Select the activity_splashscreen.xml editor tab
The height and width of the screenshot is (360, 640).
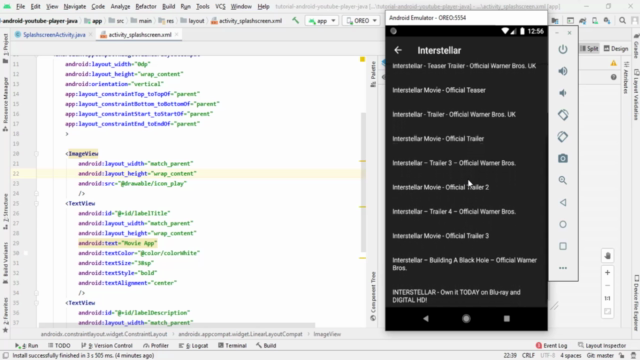click(140, 35)
